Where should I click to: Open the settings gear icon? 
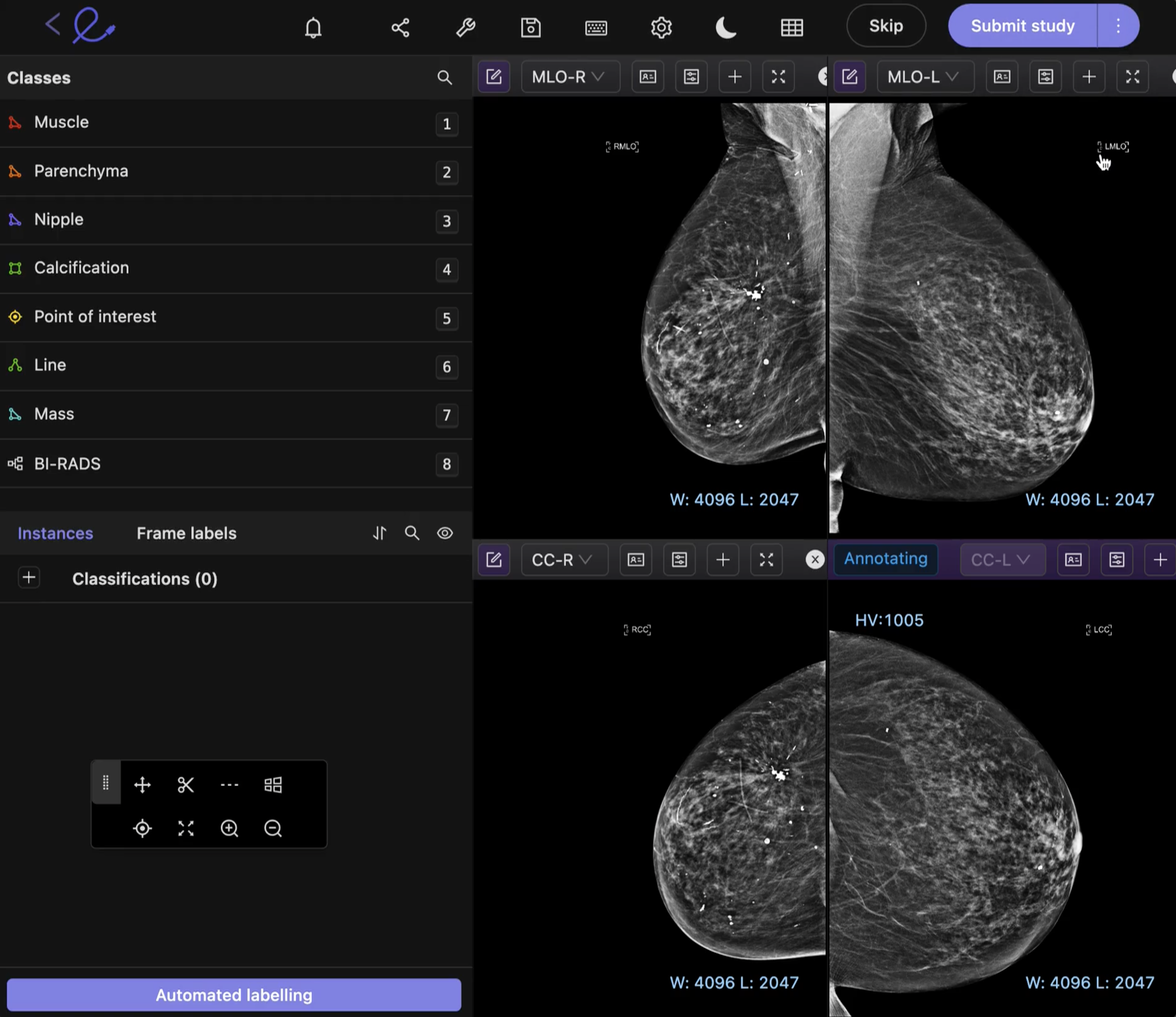(x=661, y=27)
